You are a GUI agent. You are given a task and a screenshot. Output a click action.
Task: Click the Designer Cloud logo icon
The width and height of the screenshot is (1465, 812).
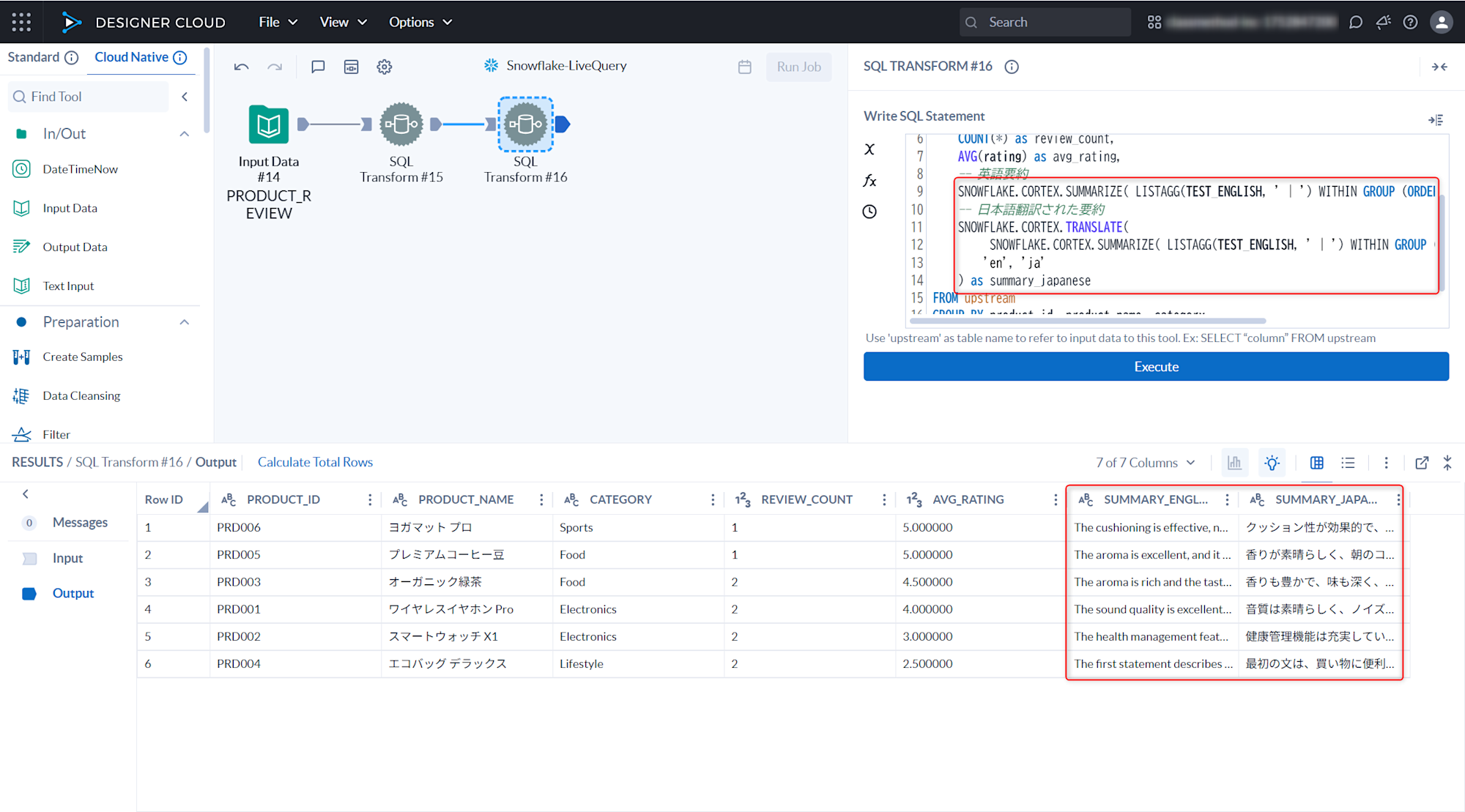(x=71, y=22)
